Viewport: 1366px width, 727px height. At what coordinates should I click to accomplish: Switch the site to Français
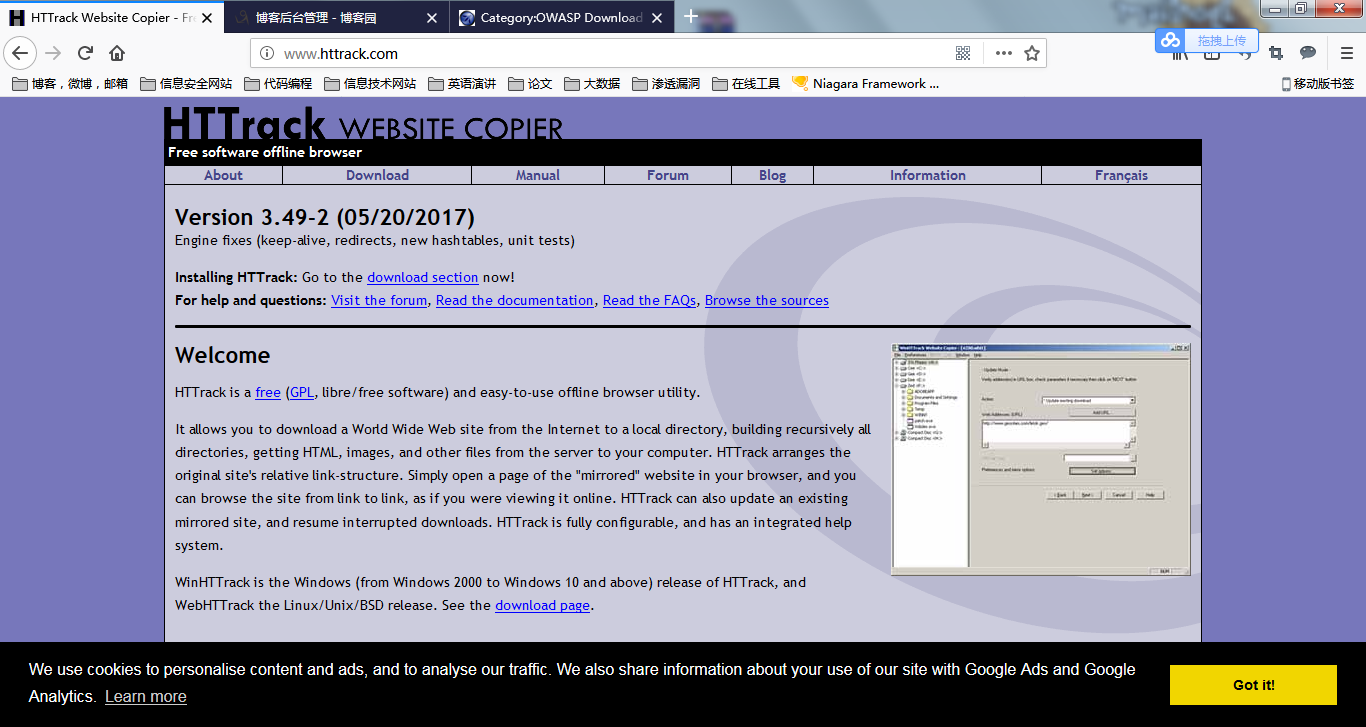(1121, 175)
